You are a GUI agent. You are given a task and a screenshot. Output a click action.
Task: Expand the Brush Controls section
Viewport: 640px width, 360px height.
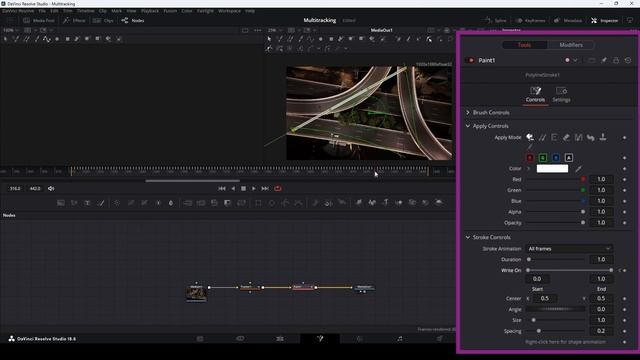468,113
